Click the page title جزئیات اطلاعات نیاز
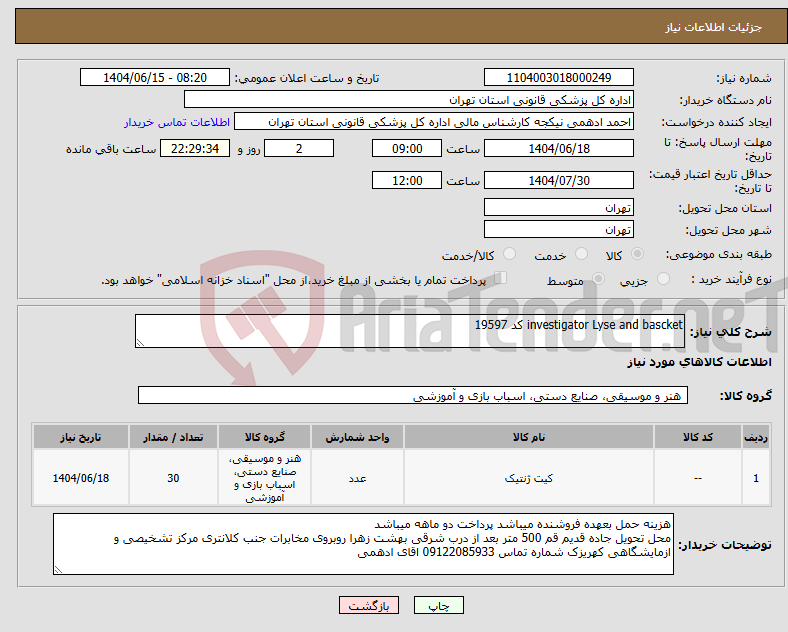 [x=714, y=27]
